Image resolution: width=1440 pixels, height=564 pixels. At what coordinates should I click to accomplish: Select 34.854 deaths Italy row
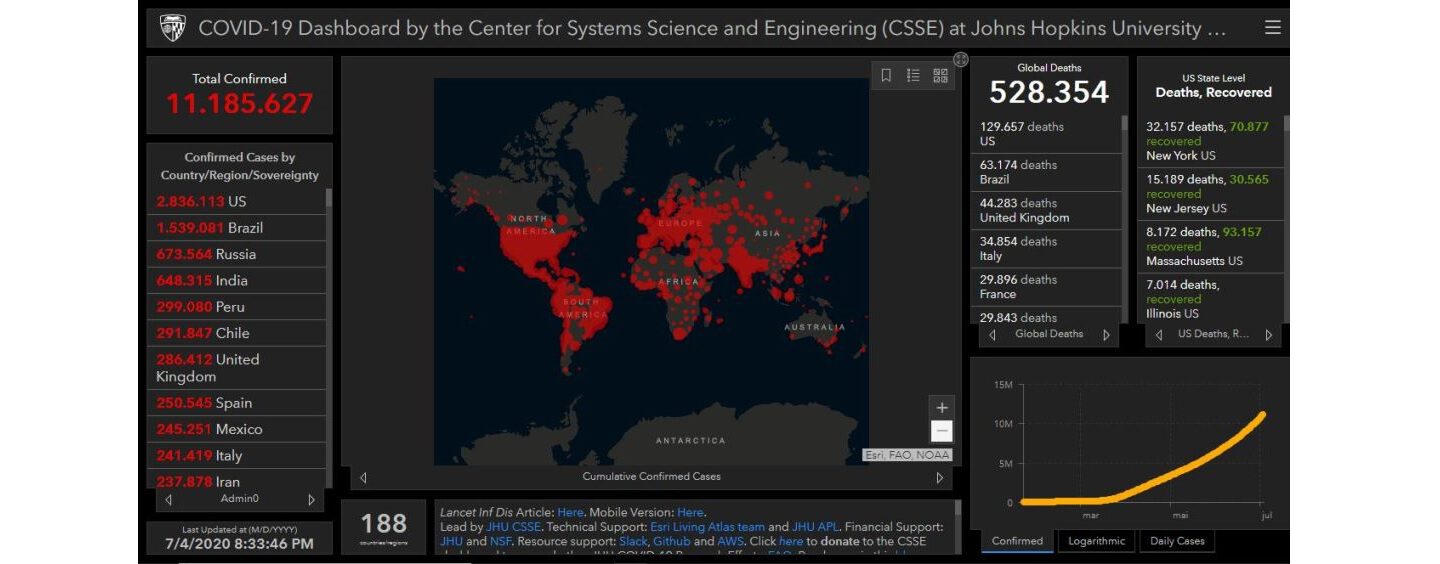[x=1046, y=249]
